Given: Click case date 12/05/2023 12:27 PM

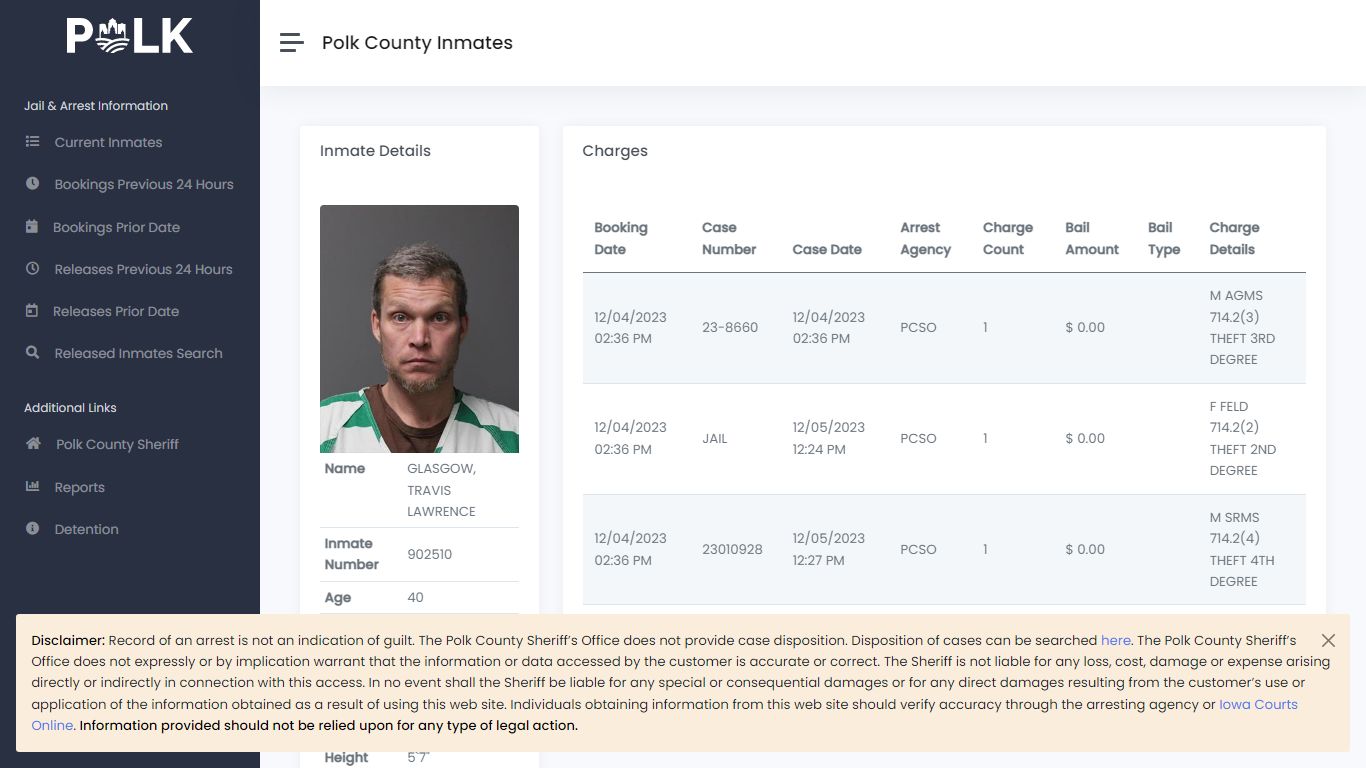Looking at the screenshot, I should [829, 549].
